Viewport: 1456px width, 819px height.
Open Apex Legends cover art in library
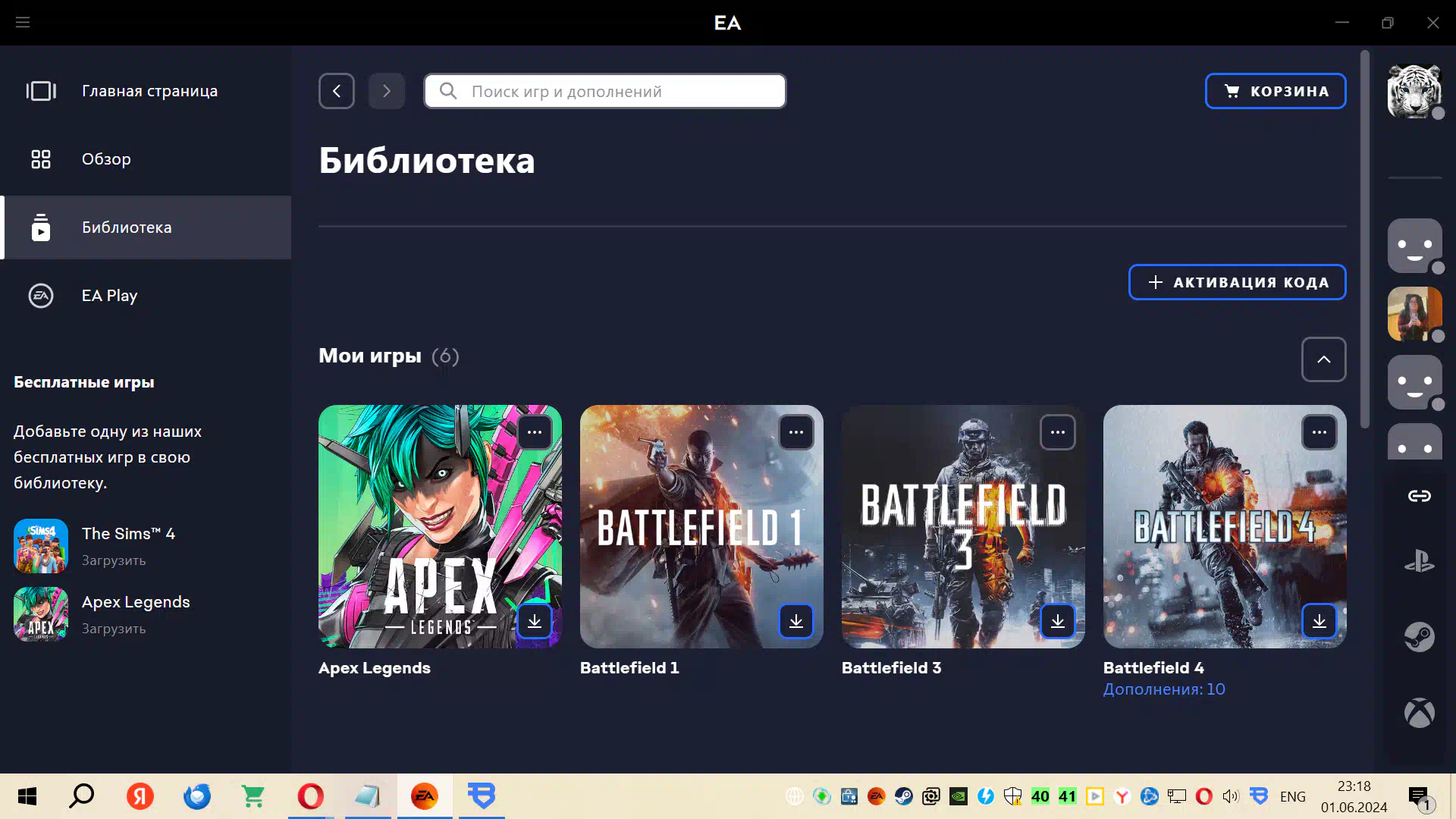(440, 526)
